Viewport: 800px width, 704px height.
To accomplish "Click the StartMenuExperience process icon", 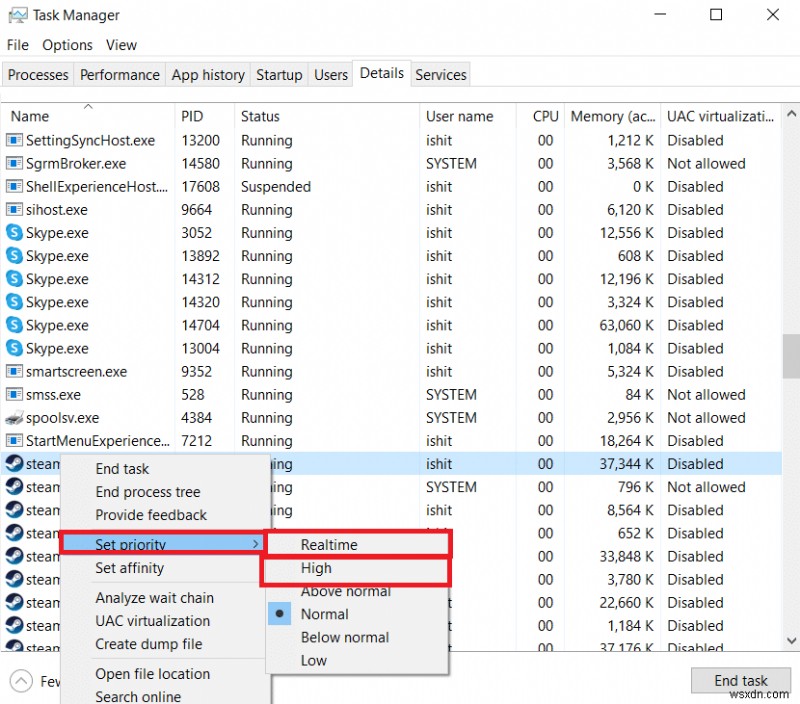I will point(14,441).
